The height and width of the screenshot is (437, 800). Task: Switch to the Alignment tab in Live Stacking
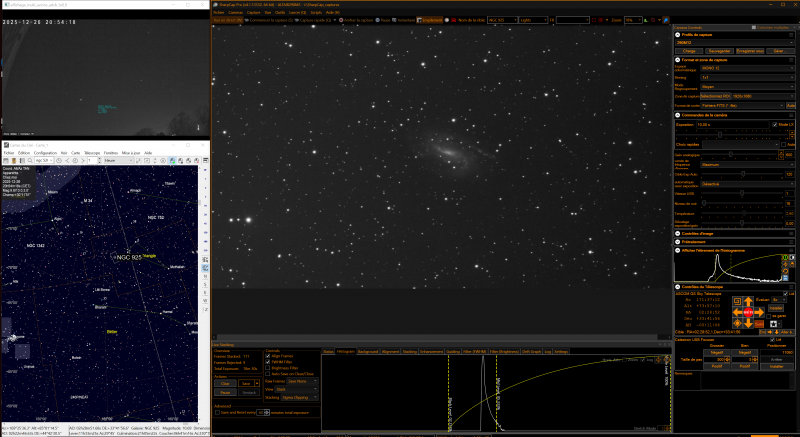390,352
